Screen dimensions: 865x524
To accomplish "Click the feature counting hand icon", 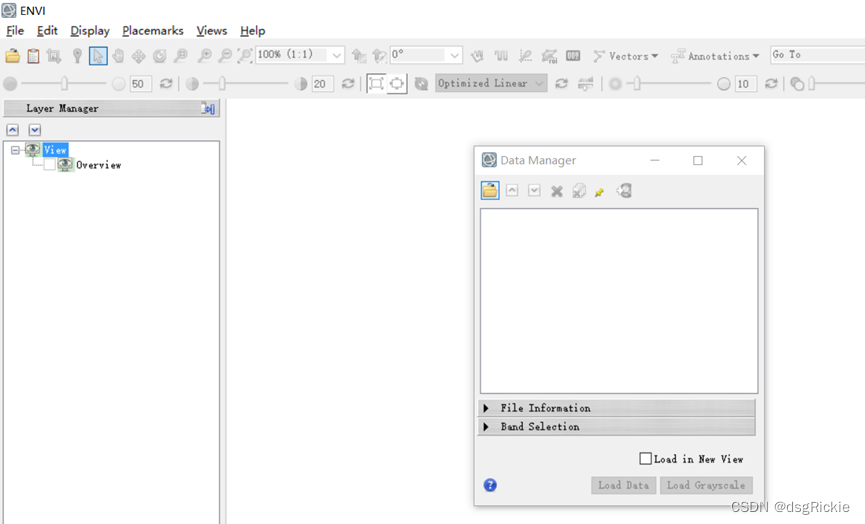I will coord(477,56).
